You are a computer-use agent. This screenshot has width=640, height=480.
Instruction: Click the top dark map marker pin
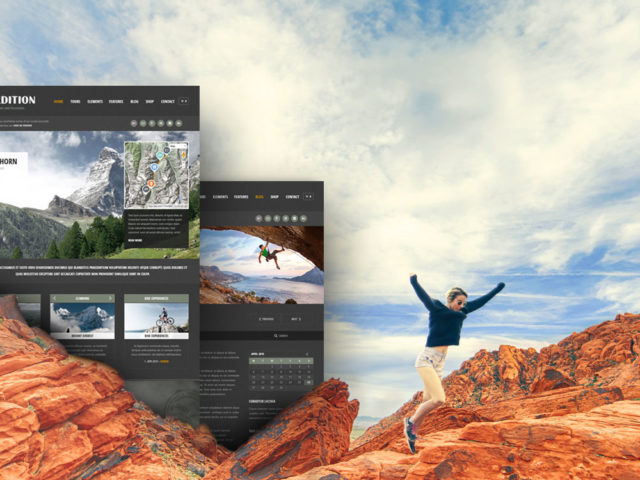point(167,150)
